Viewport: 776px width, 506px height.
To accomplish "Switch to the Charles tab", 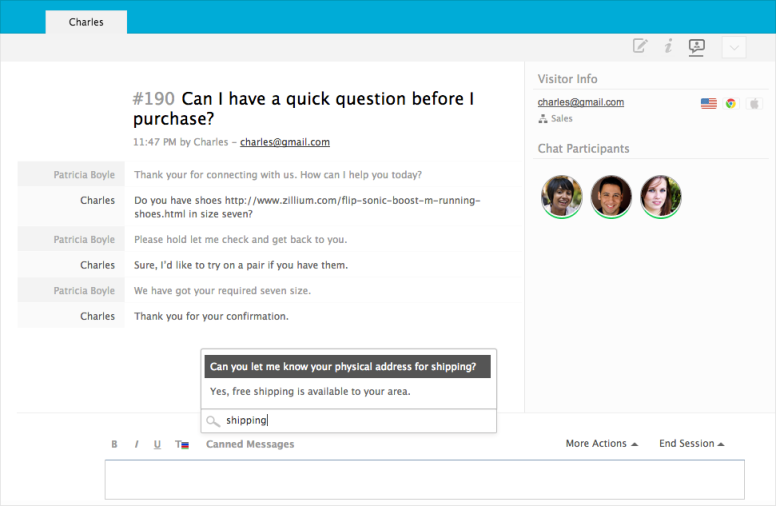I will pos(86,22).
